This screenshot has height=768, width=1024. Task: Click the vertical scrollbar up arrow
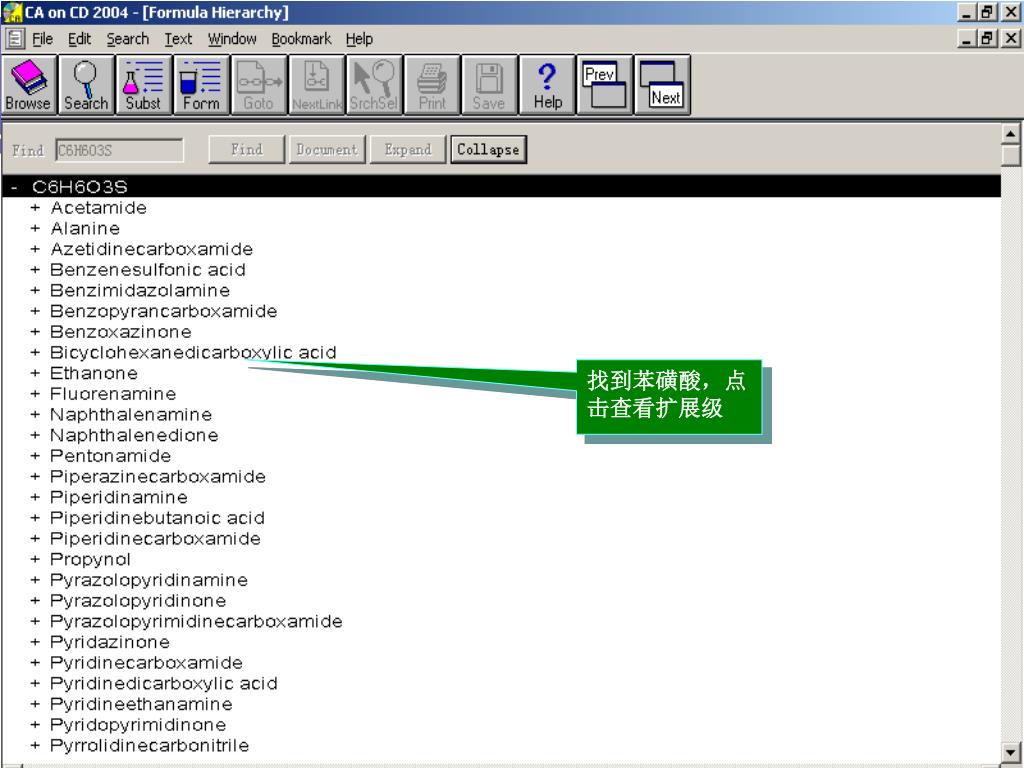(x=1011, y=134)
